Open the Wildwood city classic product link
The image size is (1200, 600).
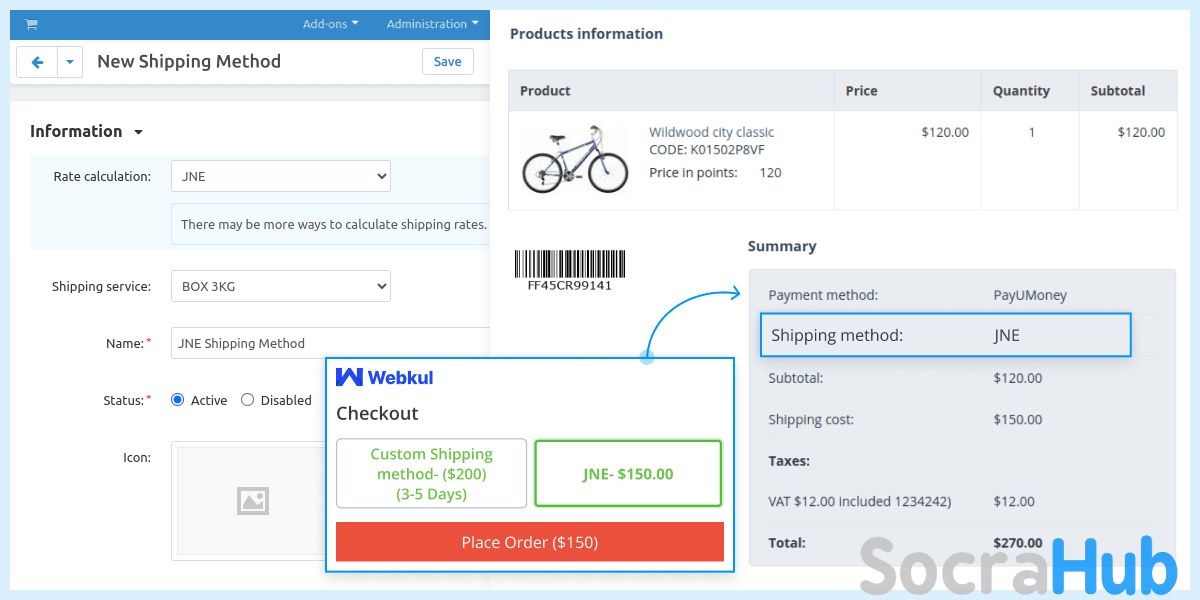[x=711, y=132]
